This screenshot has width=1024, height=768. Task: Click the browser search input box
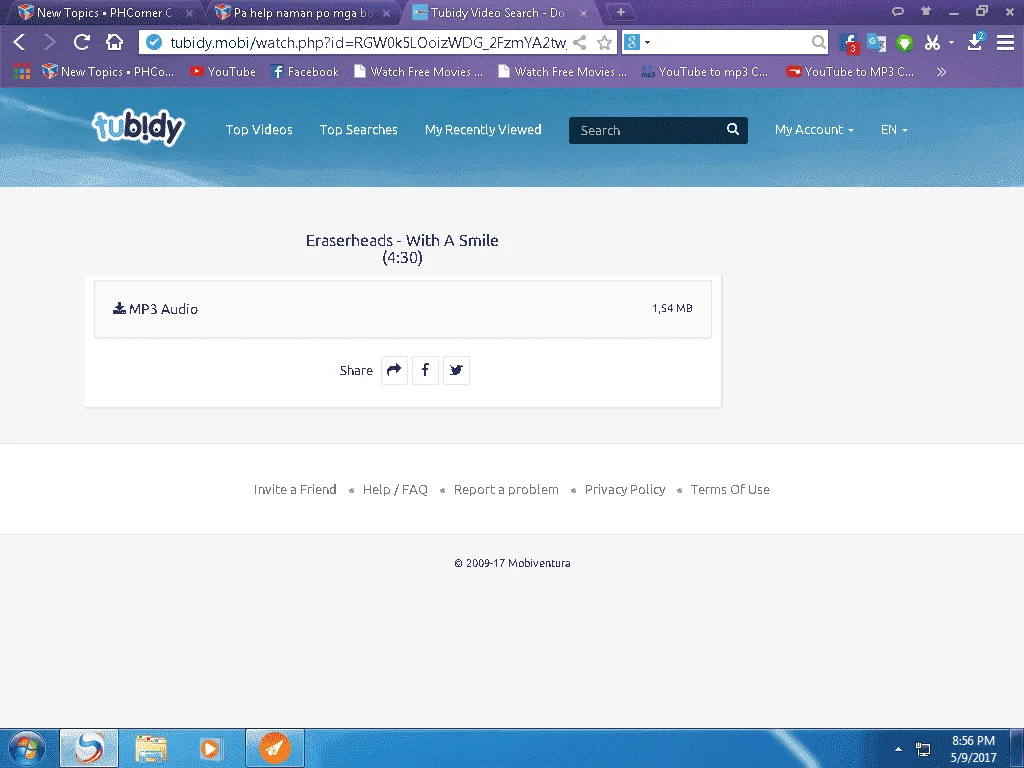pyautogui.click(x=730, y=43)
